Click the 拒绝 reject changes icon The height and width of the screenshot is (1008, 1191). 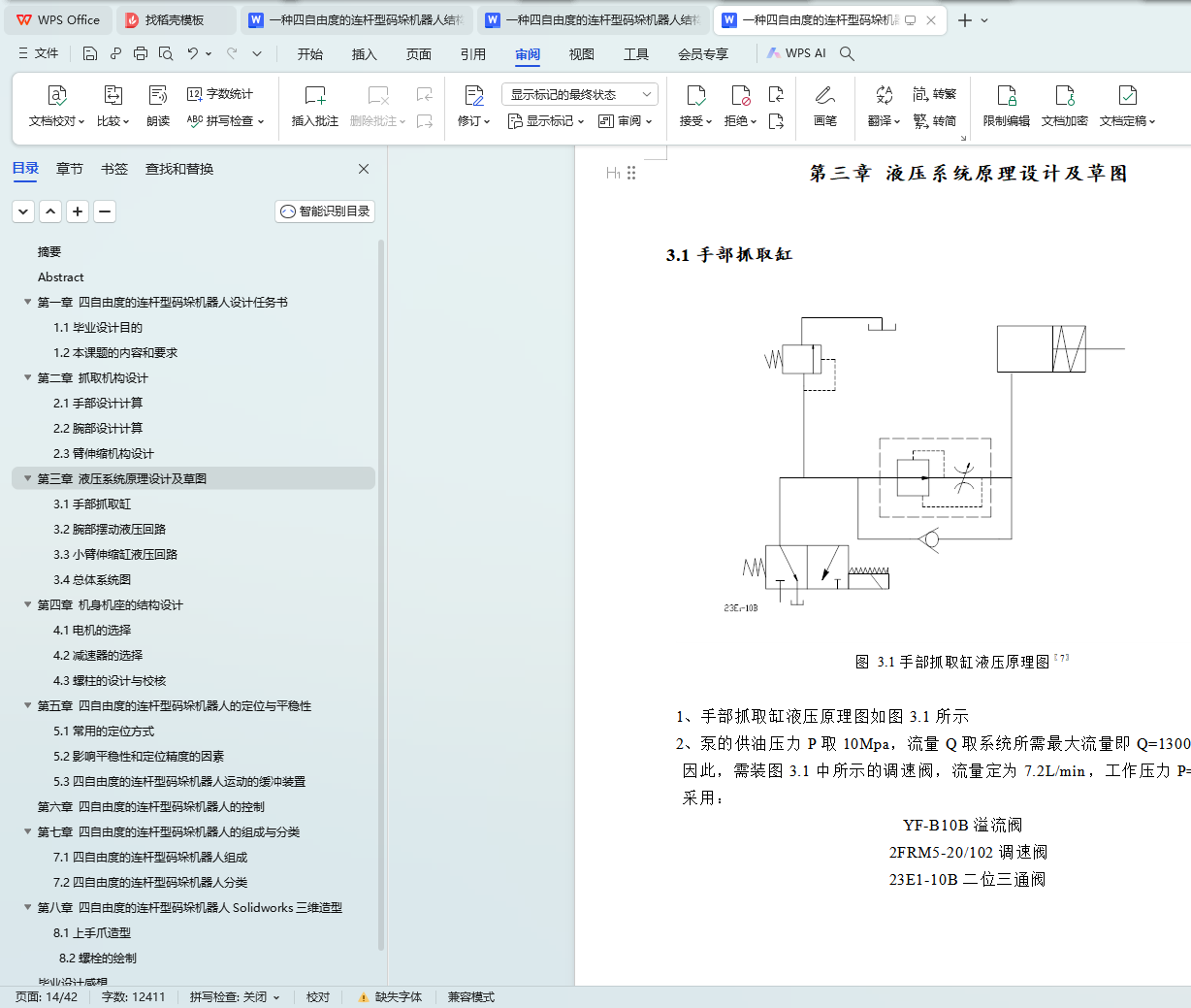pos(741,95)
